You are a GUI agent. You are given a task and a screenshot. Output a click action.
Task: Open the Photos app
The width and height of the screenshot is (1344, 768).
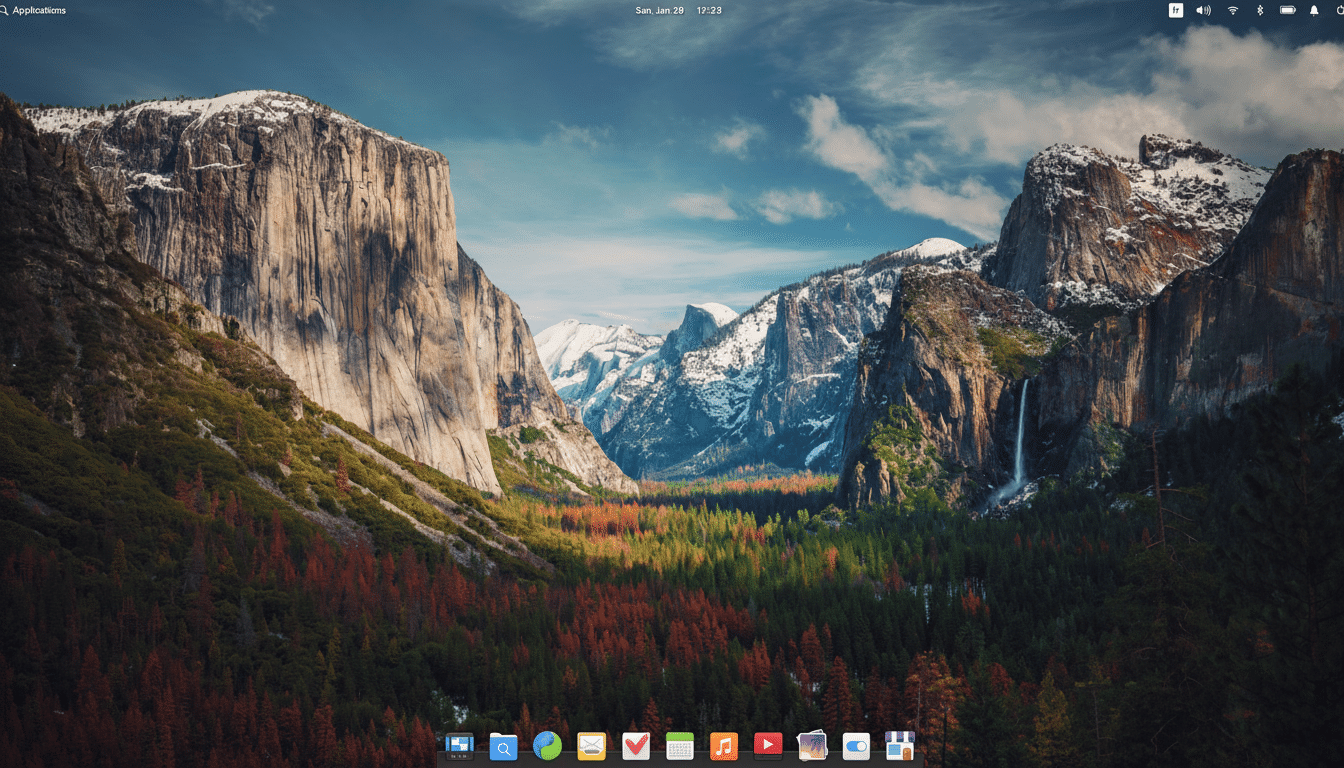tap(811, 745)
